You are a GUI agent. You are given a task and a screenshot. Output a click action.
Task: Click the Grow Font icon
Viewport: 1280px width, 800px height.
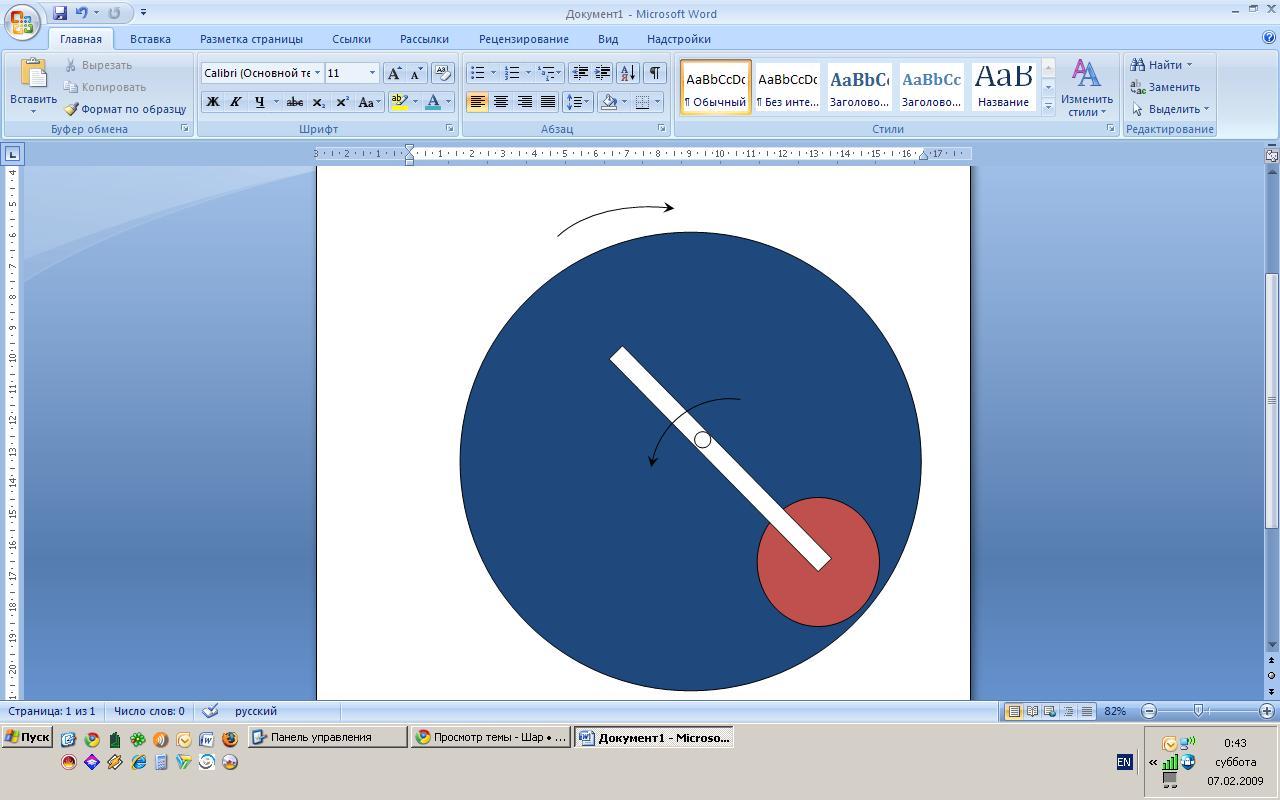(x=394, y=73)
